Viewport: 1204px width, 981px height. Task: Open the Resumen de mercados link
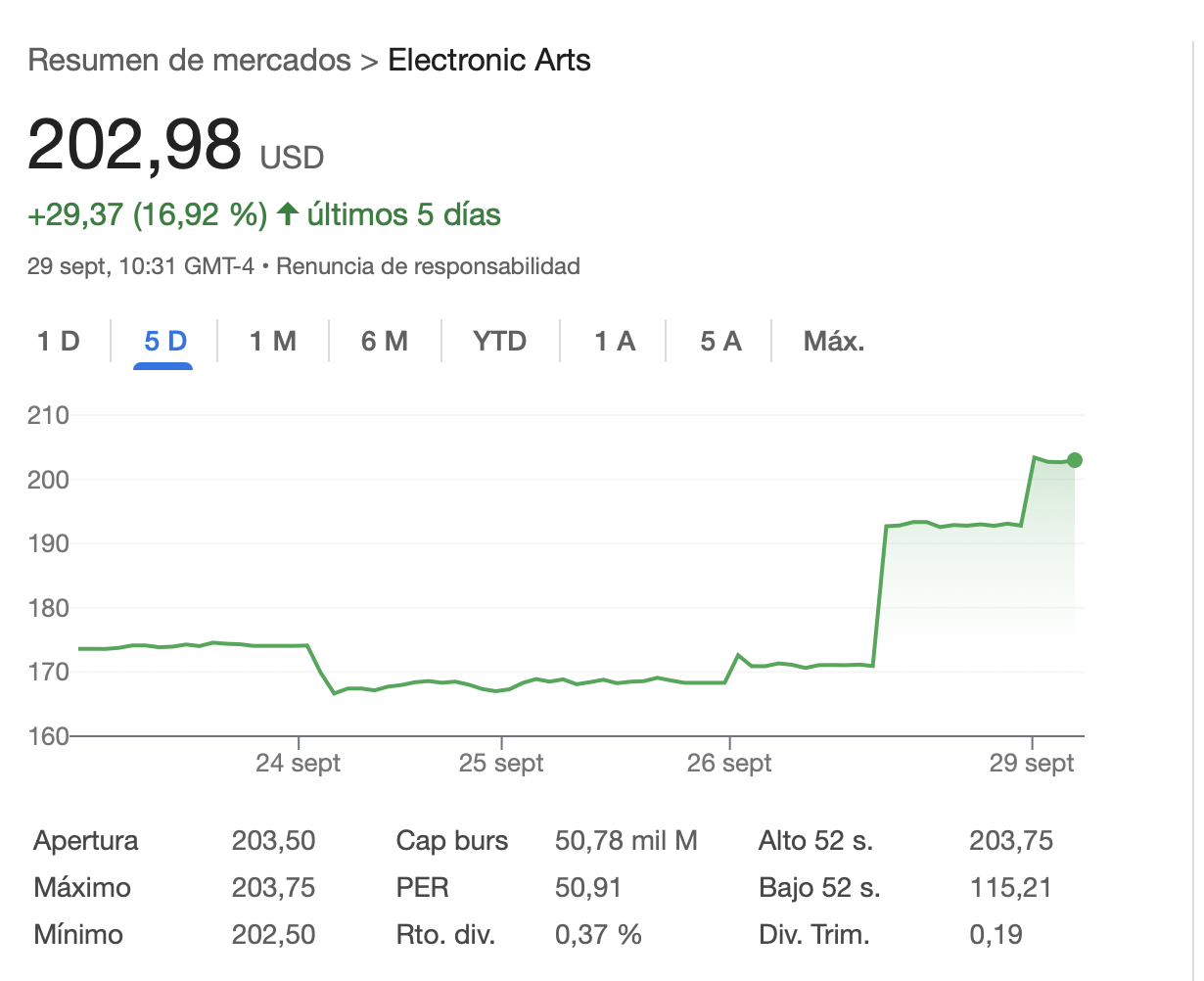point(189,61)
